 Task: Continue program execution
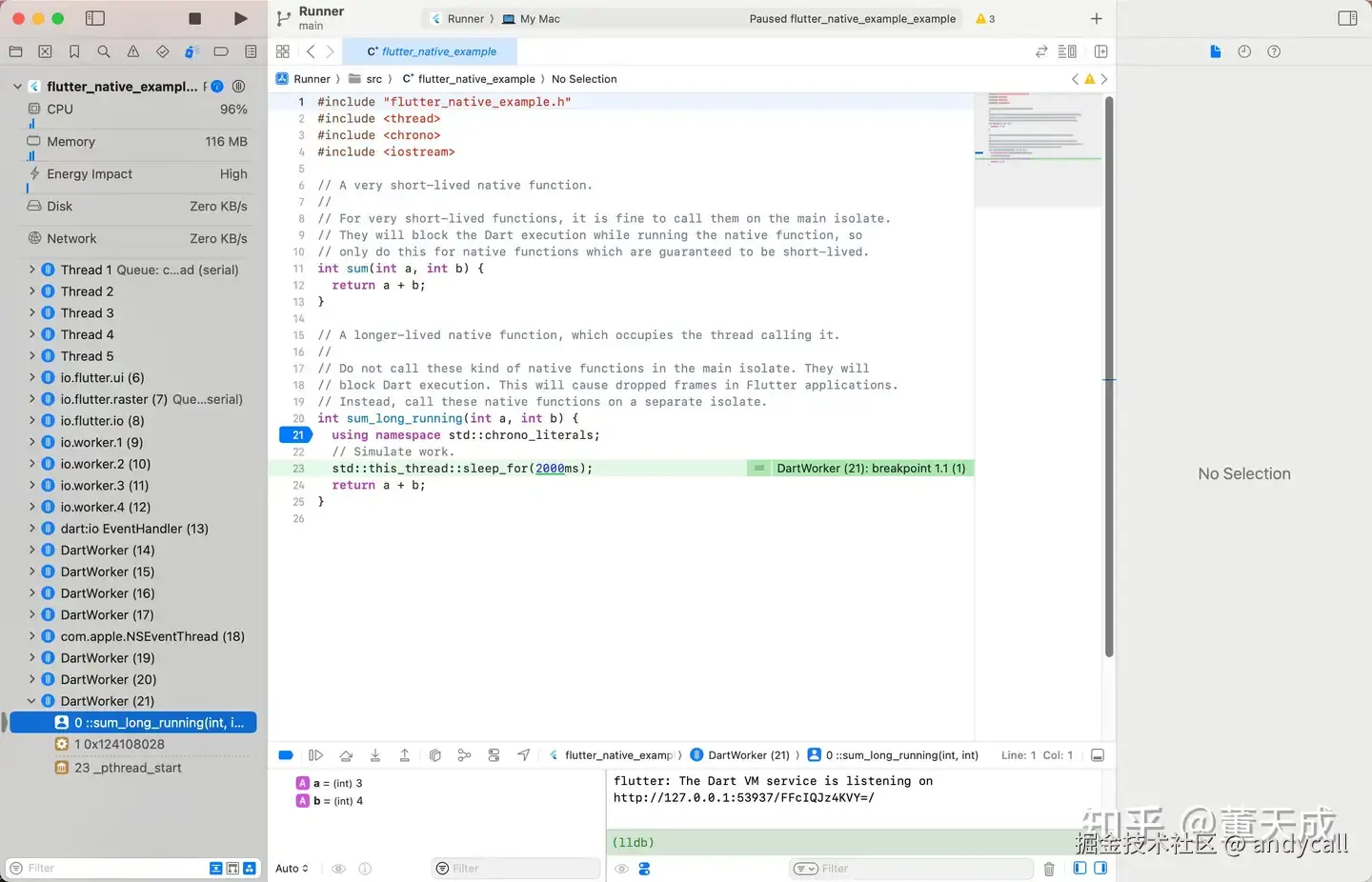(x=315, y=755)
